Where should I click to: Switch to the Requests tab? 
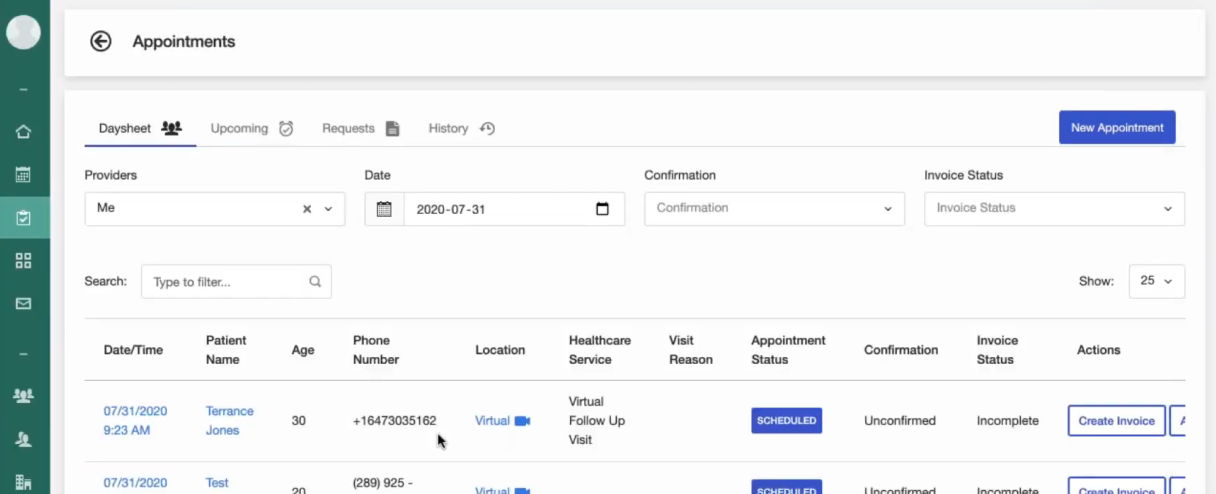pyautogui.click(x=361, y=128)
